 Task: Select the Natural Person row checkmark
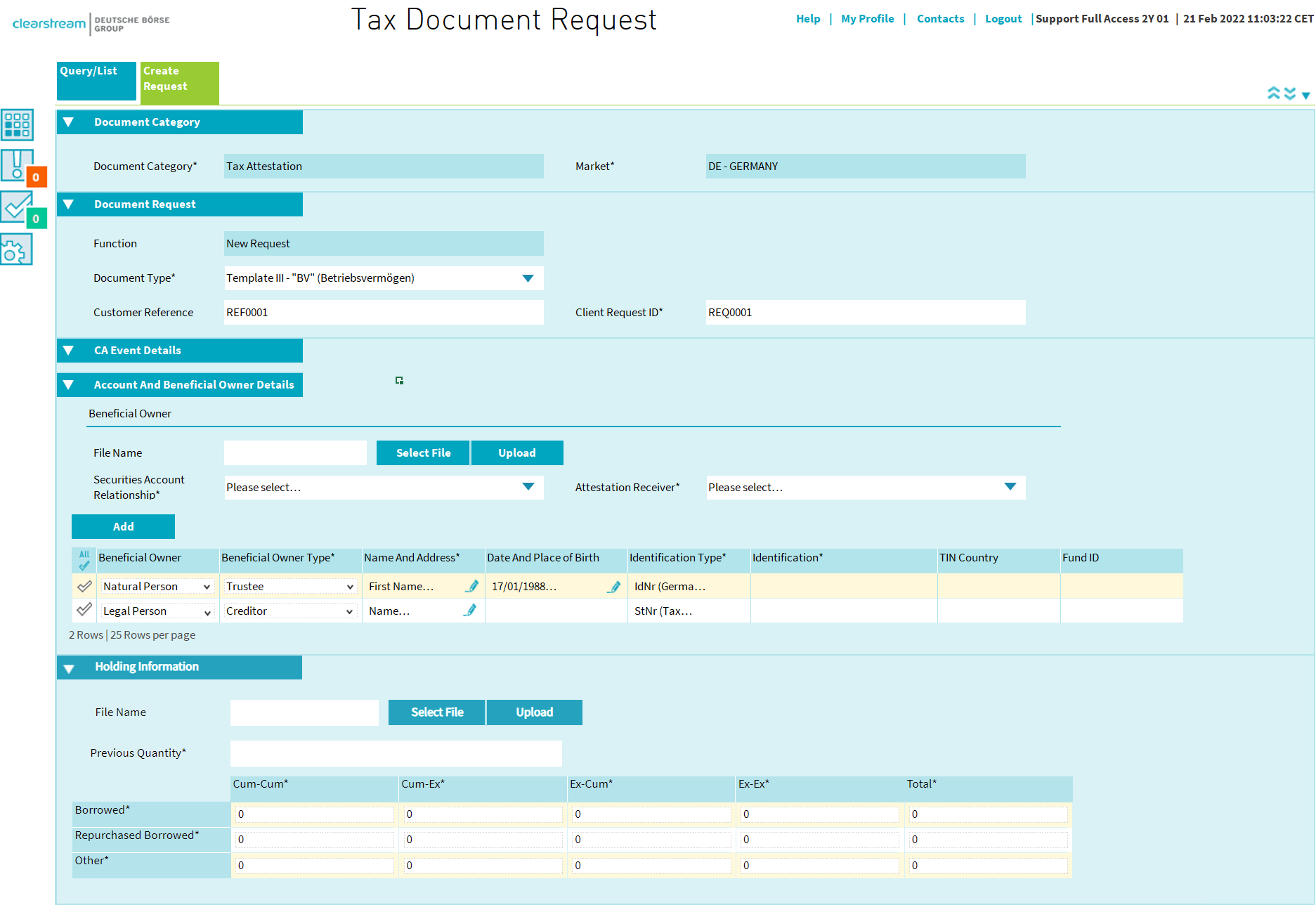(84, 586)
